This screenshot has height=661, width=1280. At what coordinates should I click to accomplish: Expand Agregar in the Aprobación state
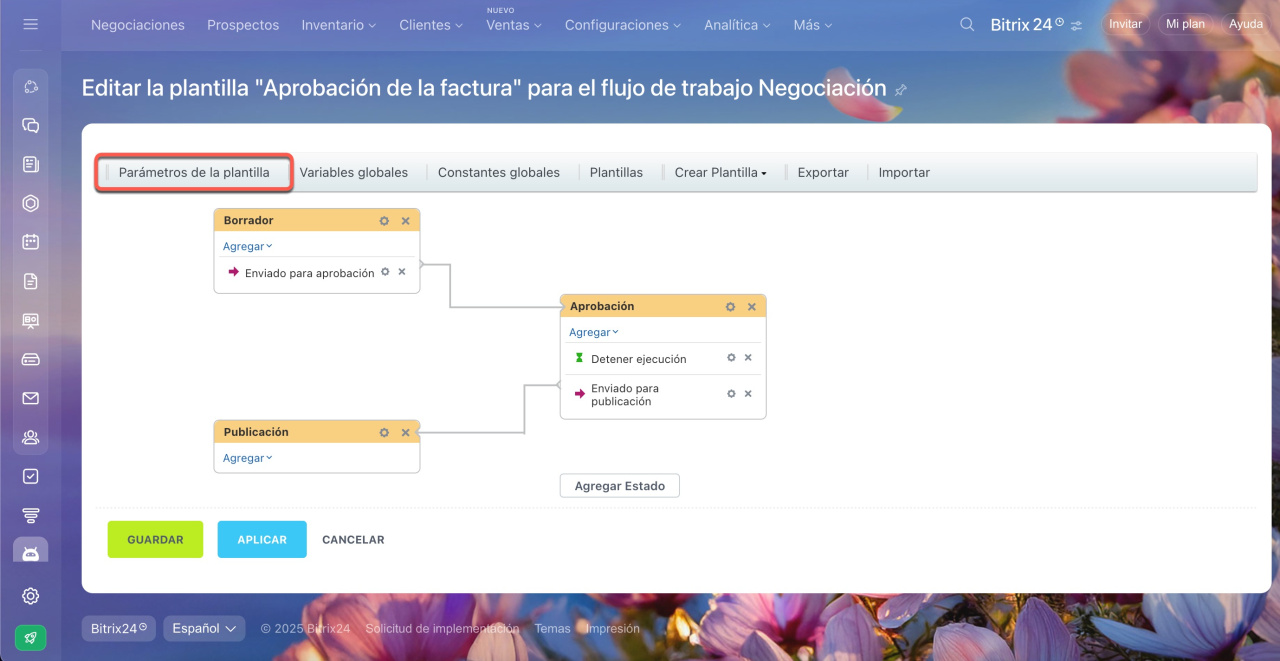(x=594, y=332)
